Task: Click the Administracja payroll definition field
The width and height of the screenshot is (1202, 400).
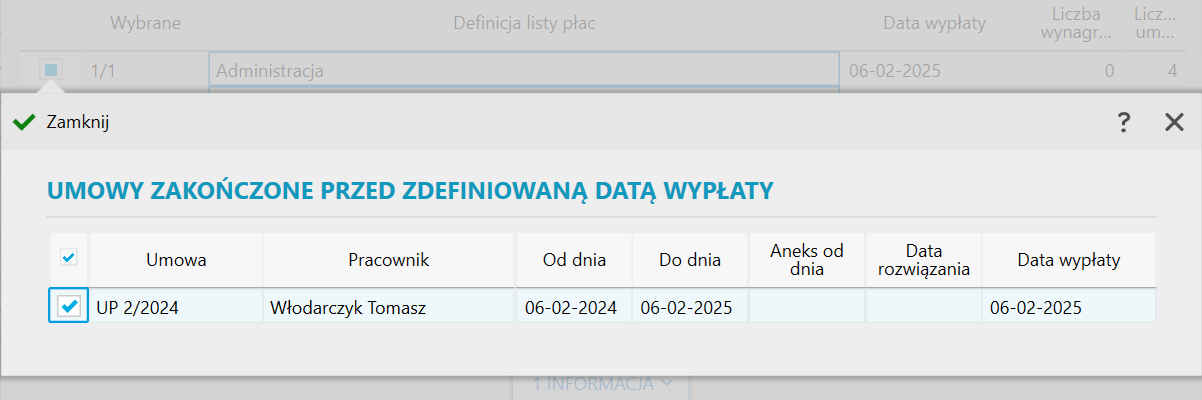Action: pos(523,71)
